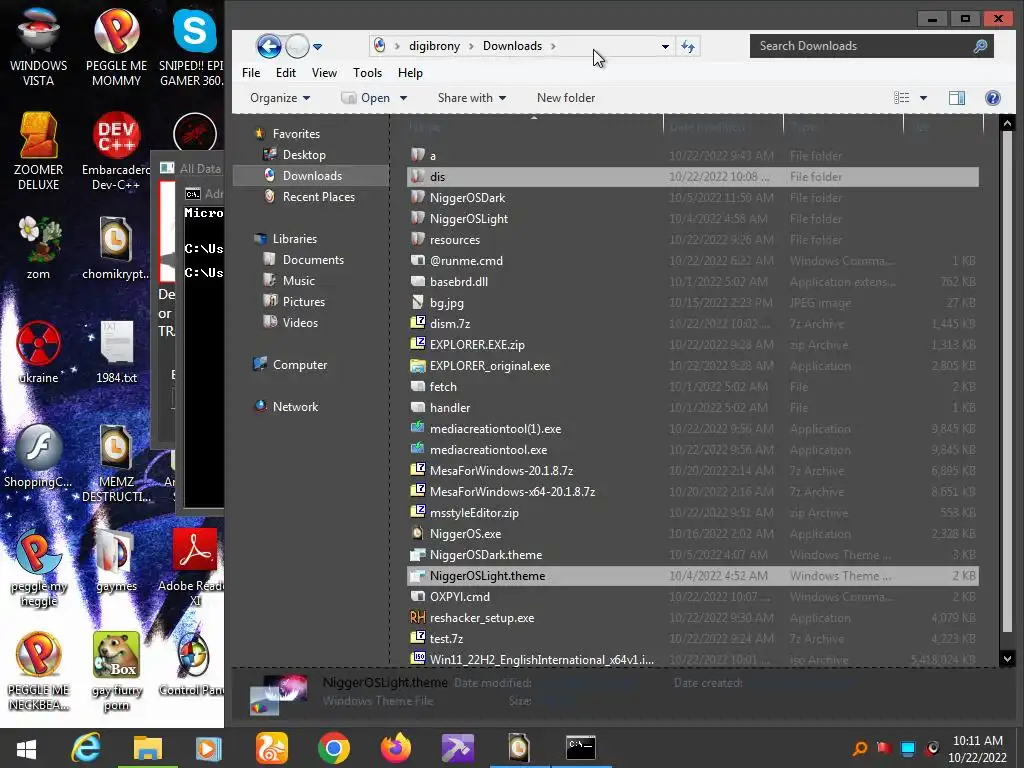Image resolution: width=1024 pixels, height=768 pixels.
Task: Open 1984.txt desktop icon
Action: 116,352
